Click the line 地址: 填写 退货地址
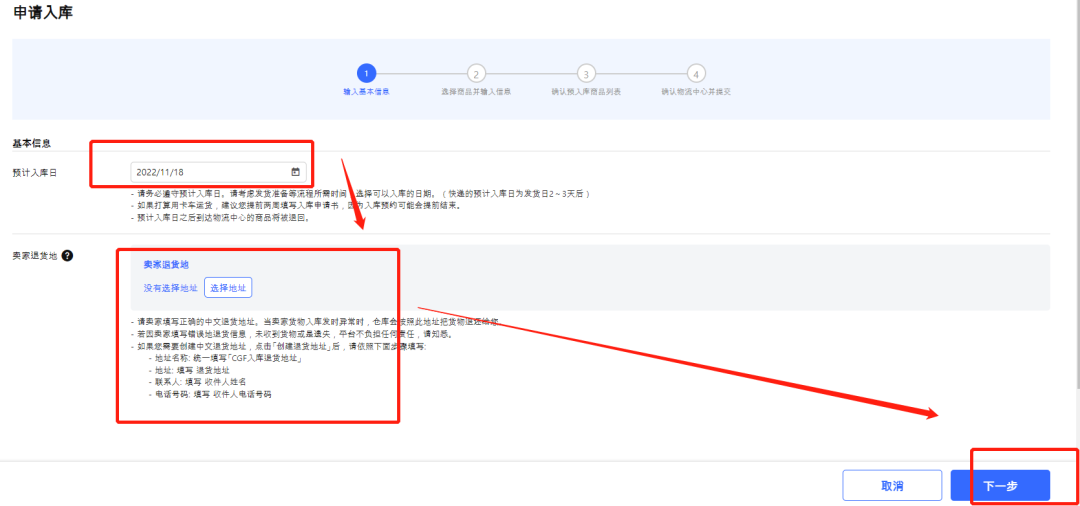This screenshot has width=1080, height=506. coord(188,370)
